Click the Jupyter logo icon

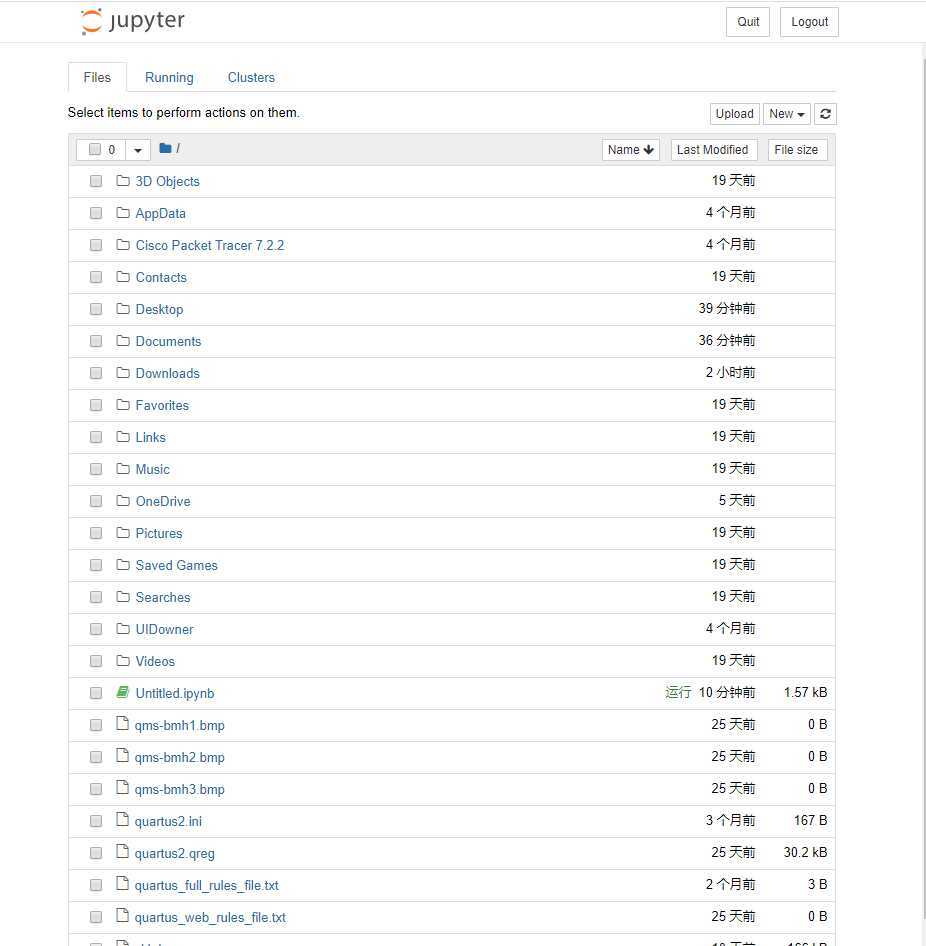[92, 22]
